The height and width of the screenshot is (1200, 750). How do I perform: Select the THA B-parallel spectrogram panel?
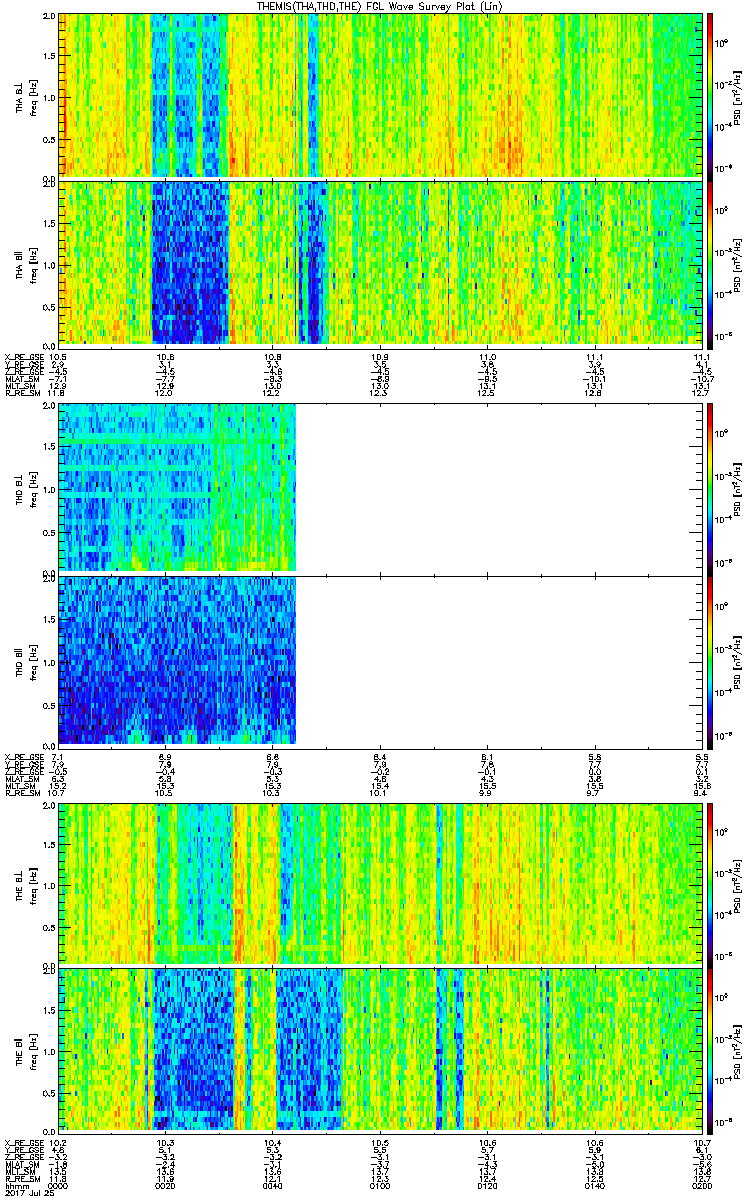point(380,264)
